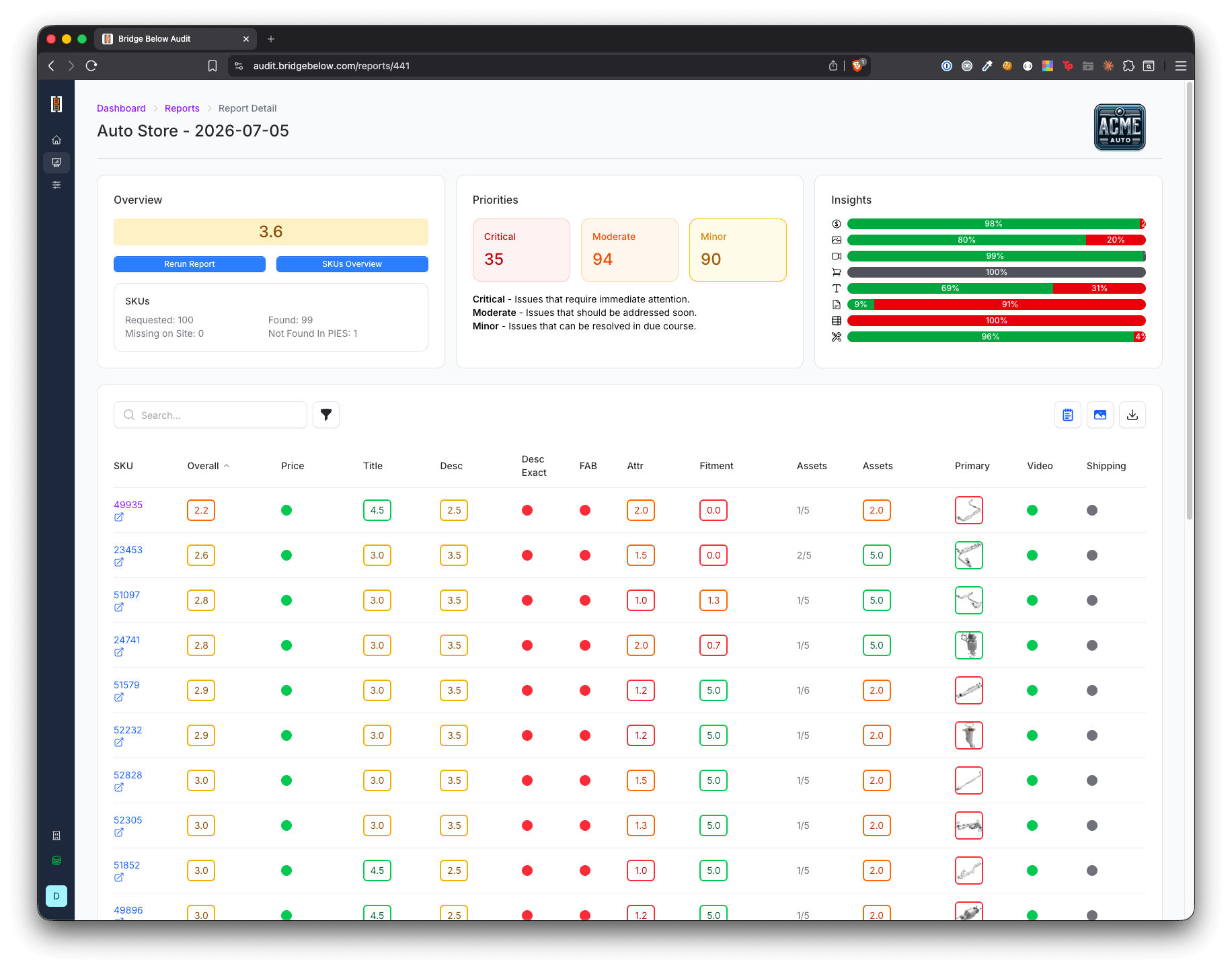Go to Dashboard breadcrumb
The image size is (1232, 970).
pos(121,108)
